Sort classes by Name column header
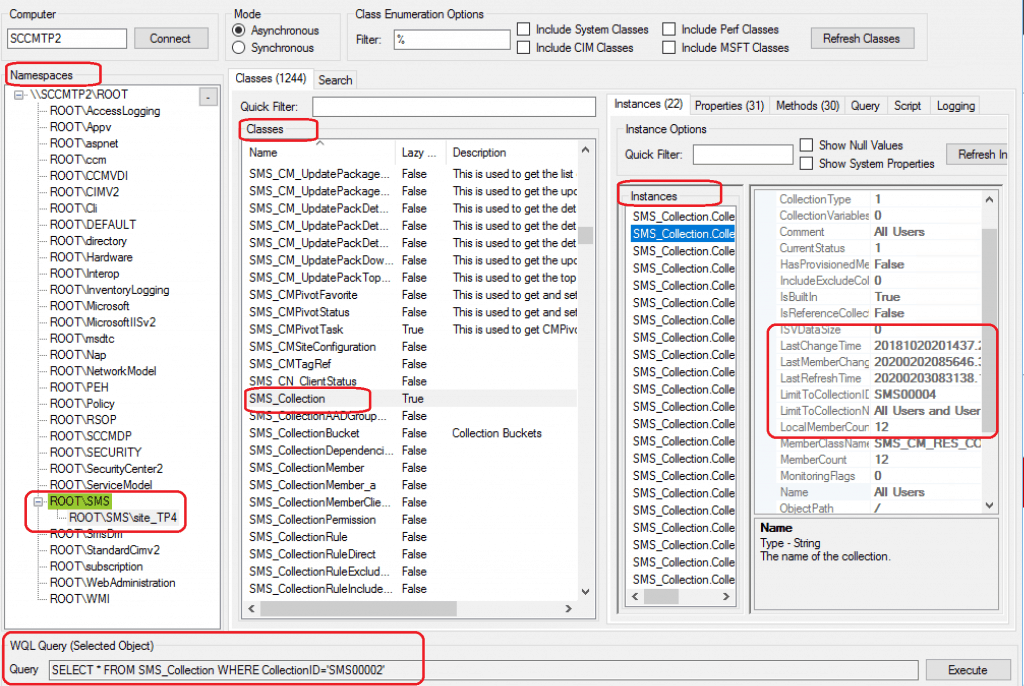This screenshot has width=1024, height=686. [x=319, y=153]
